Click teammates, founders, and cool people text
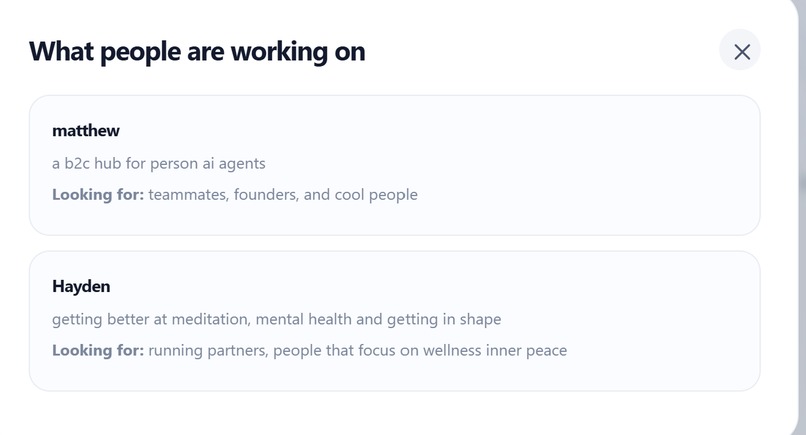 [x=283, y=194]
